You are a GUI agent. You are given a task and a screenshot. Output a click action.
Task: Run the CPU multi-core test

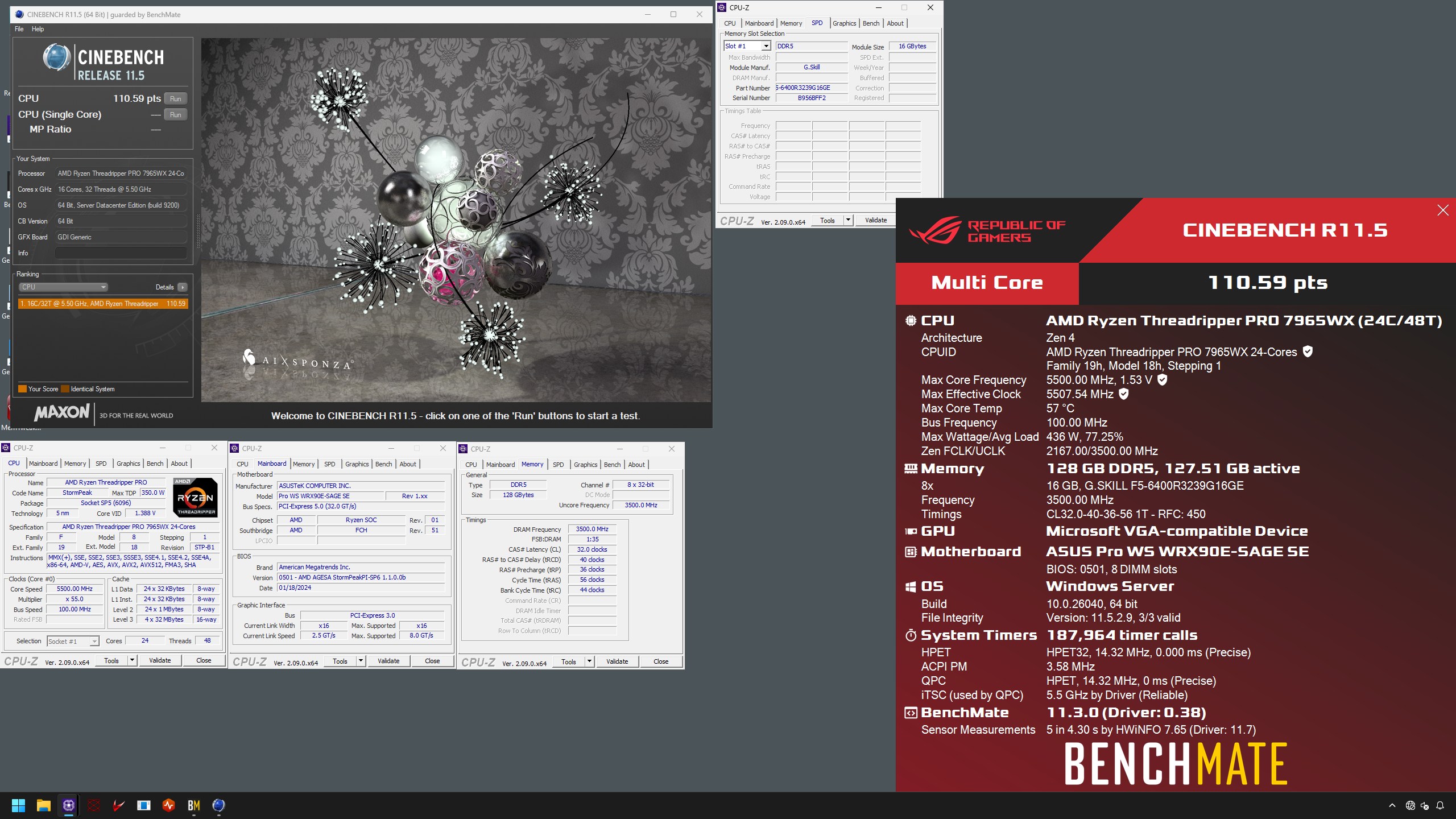coord(175,99)
